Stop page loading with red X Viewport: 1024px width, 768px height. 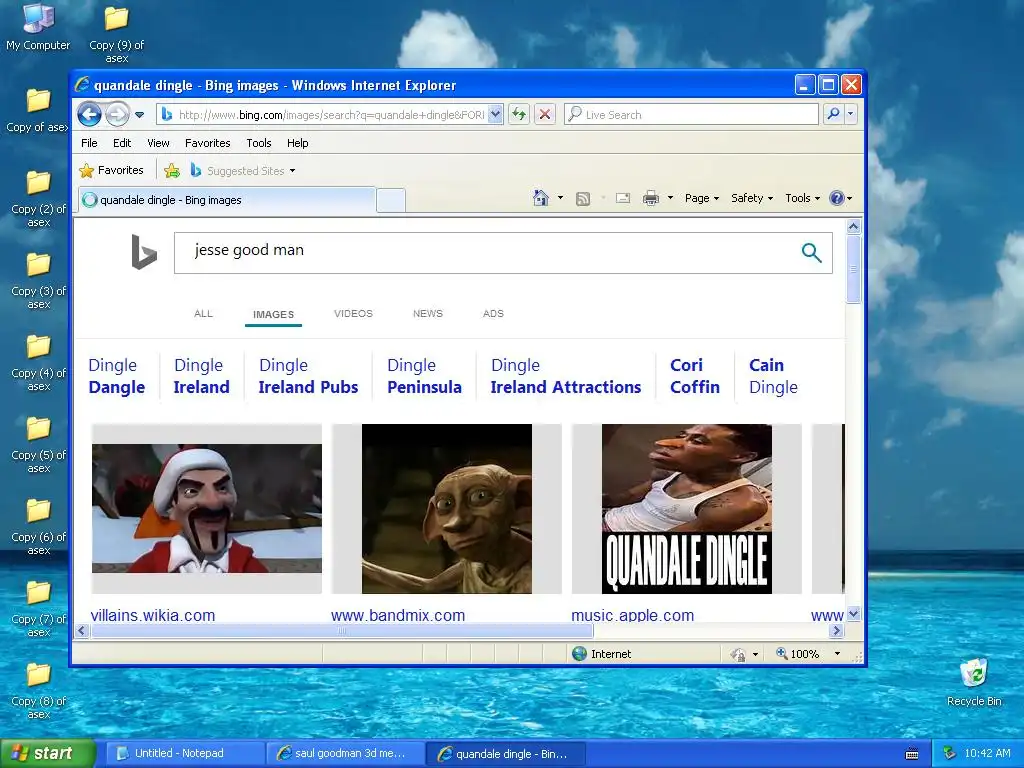545,114
